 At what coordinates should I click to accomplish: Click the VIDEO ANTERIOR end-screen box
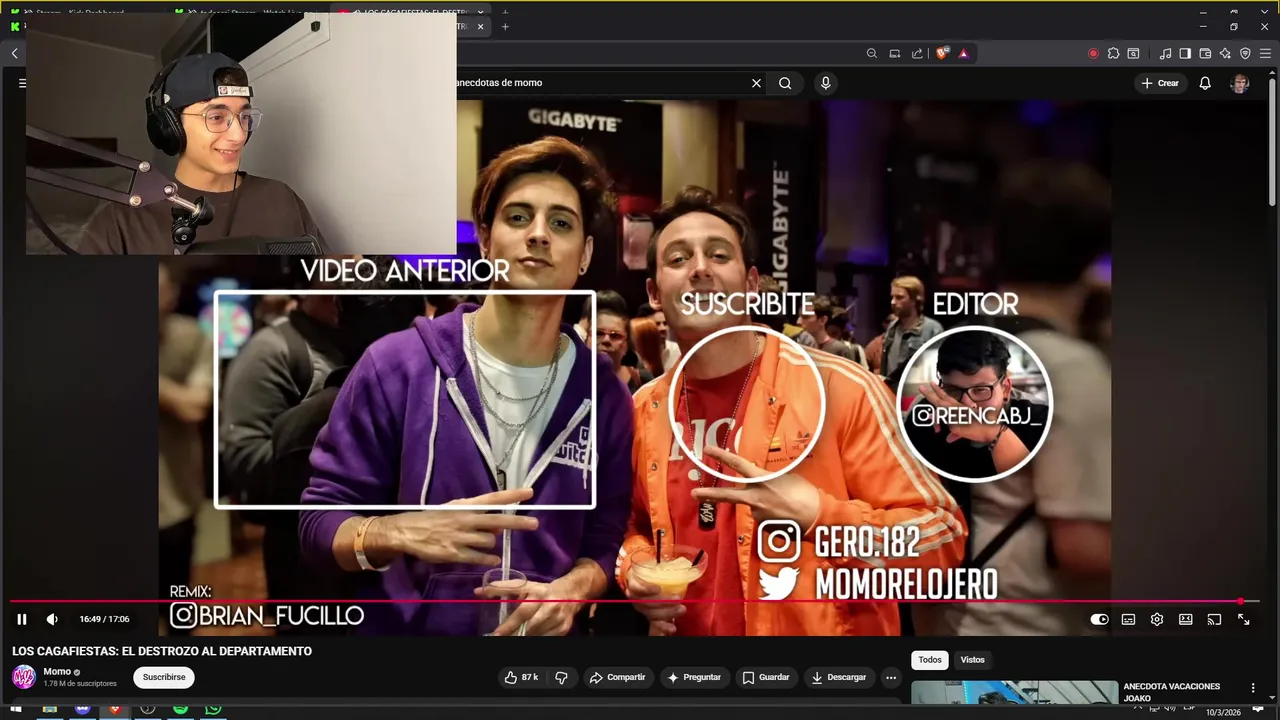click(x=405, y=400)
